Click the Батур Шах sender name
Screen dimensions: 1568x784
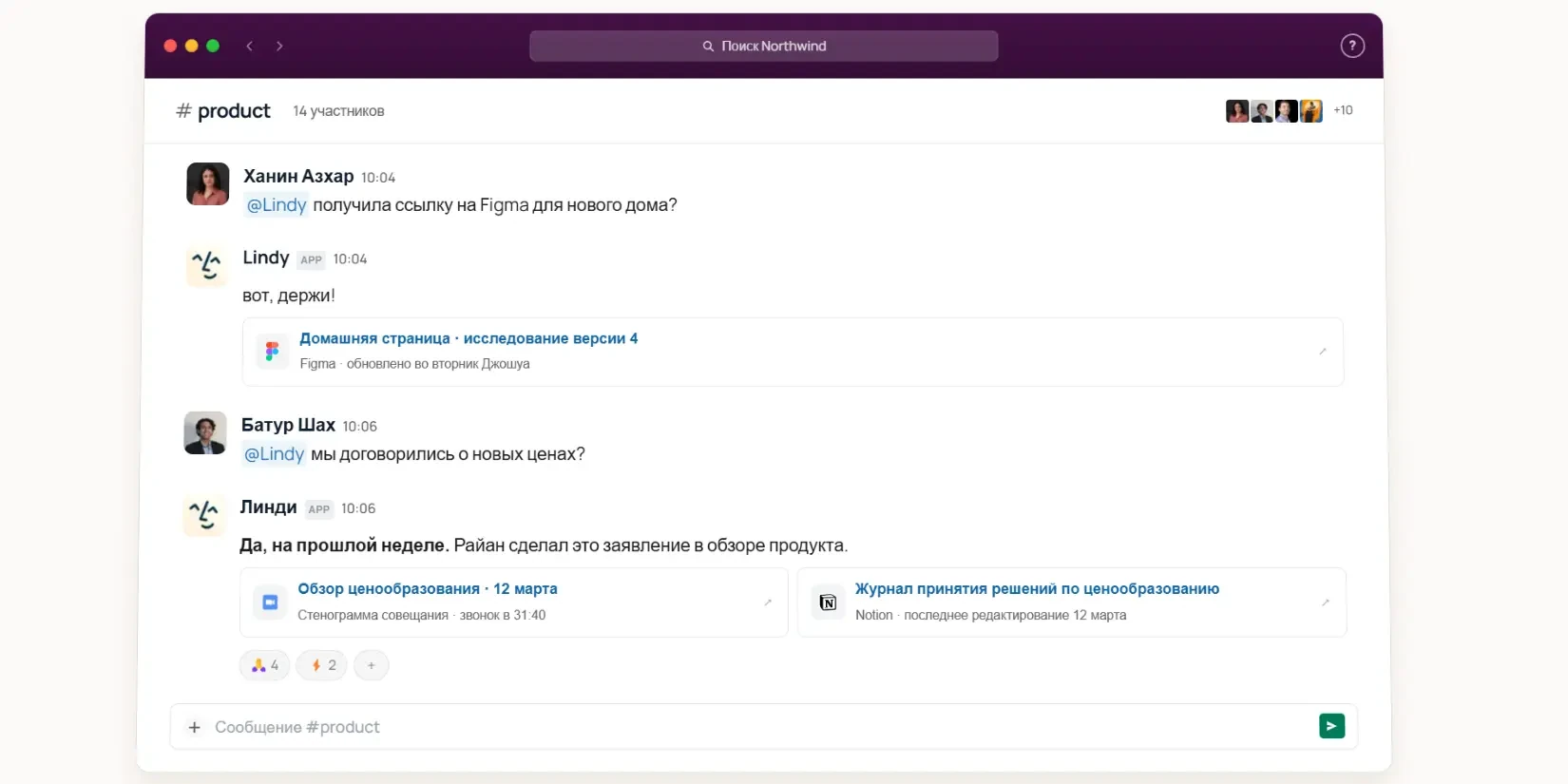[288, 425]
